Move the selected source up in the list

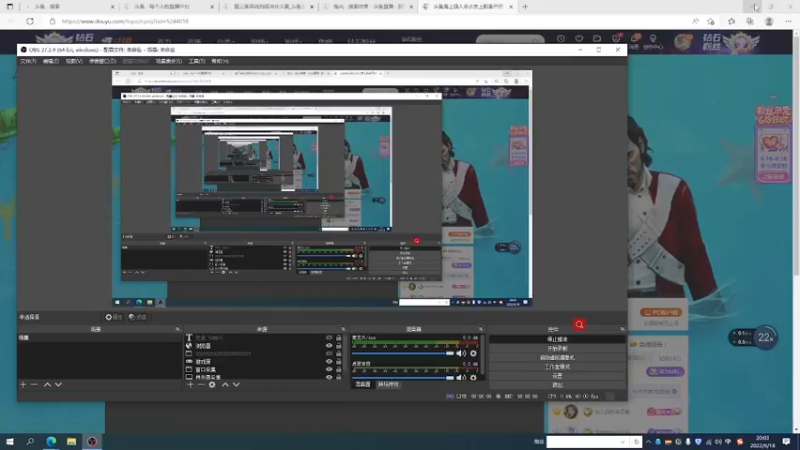pos(225,384)
